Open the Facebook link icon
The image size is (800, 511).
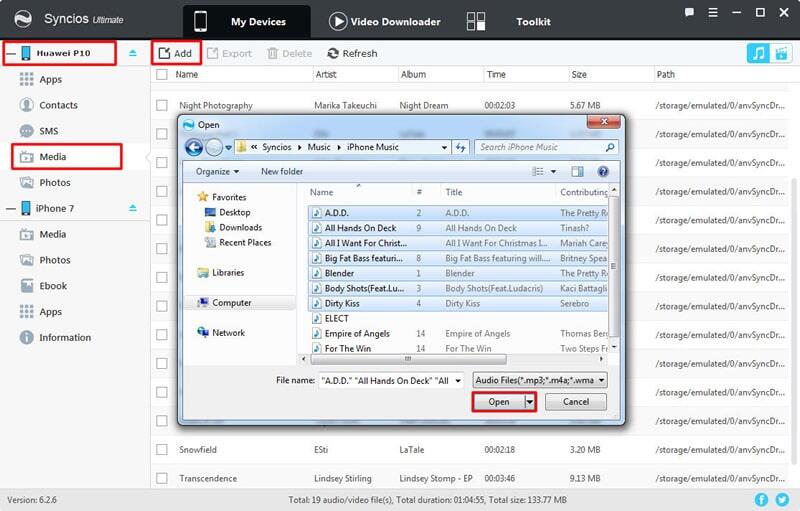pos(760,499)
